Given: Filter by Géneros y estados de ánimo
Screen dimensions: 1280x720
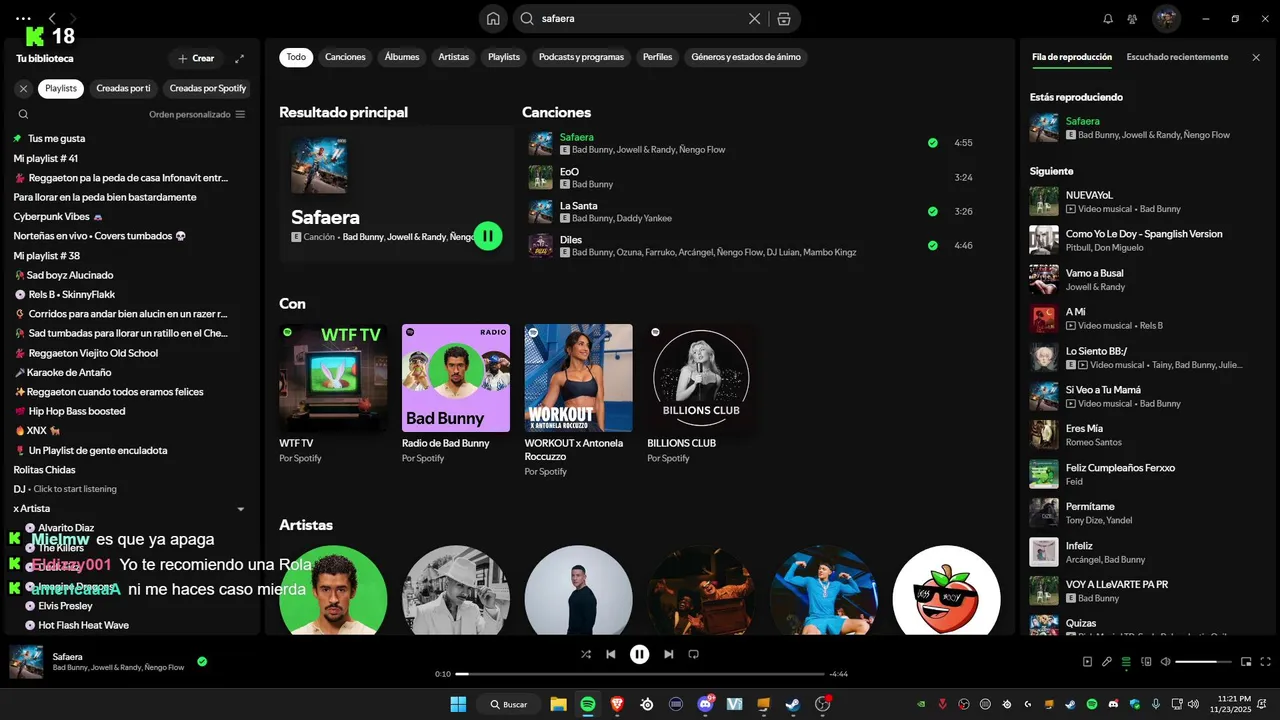Looking at the screenshot, I should point(746,57).
